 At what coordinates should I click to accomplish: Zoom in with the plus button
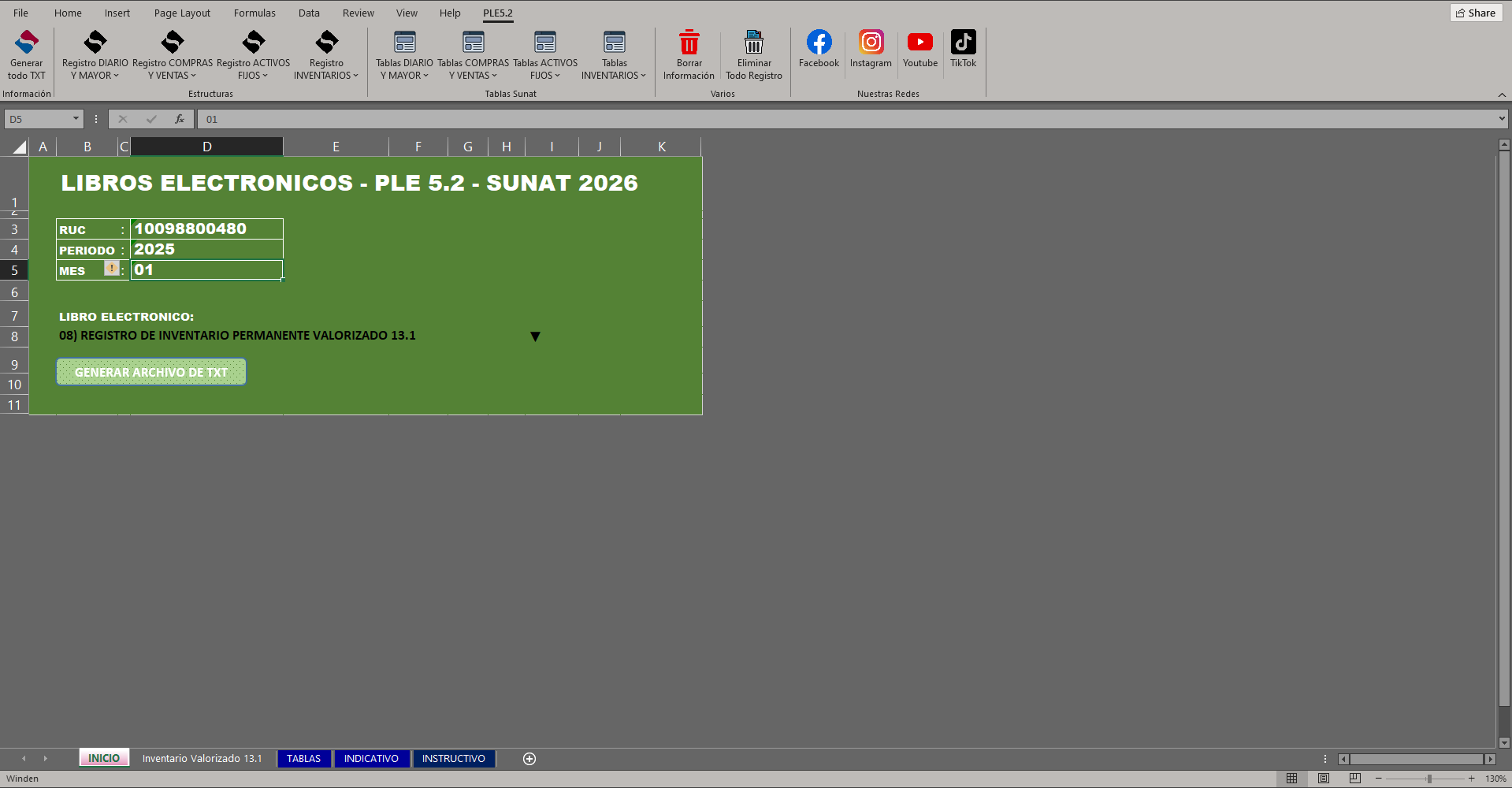(1471, 779)
